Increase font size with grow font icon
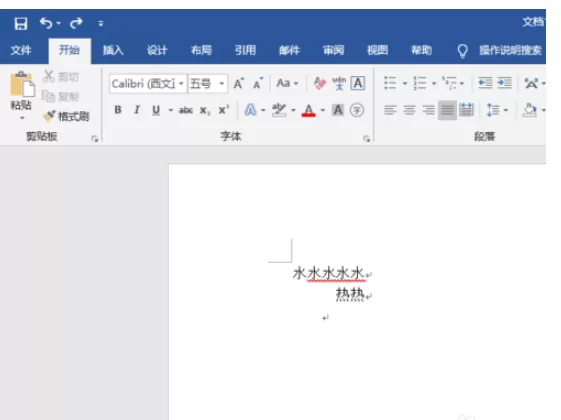This screenshot has height=420, width=561. click(239, 84)
